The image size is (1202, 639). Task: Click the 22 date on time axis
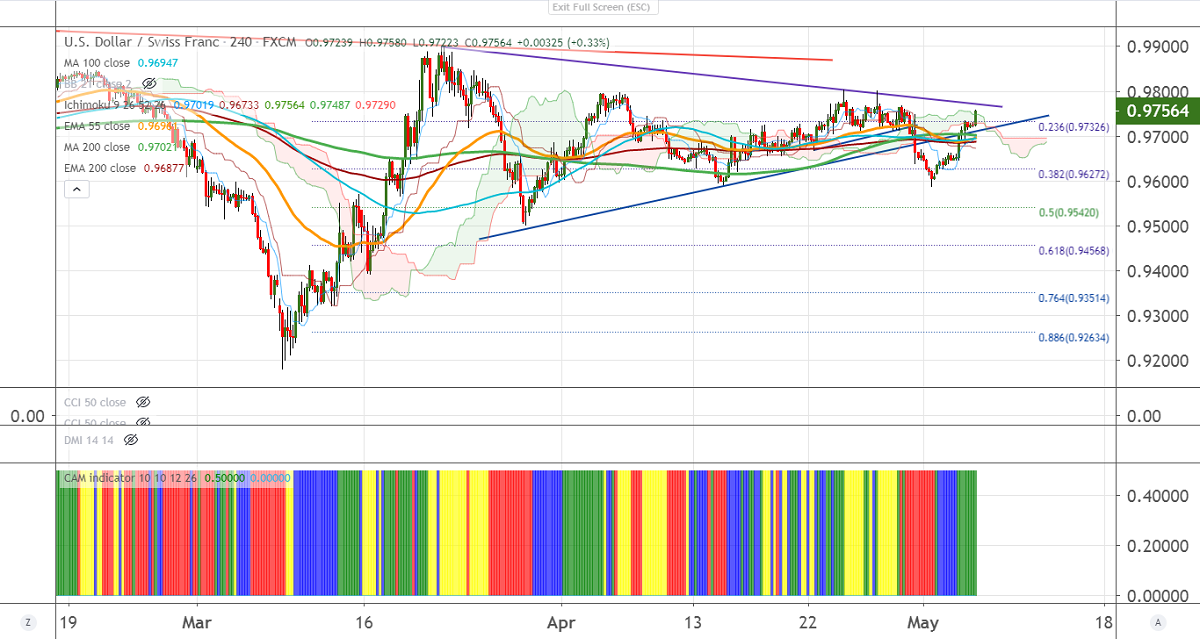808,621
